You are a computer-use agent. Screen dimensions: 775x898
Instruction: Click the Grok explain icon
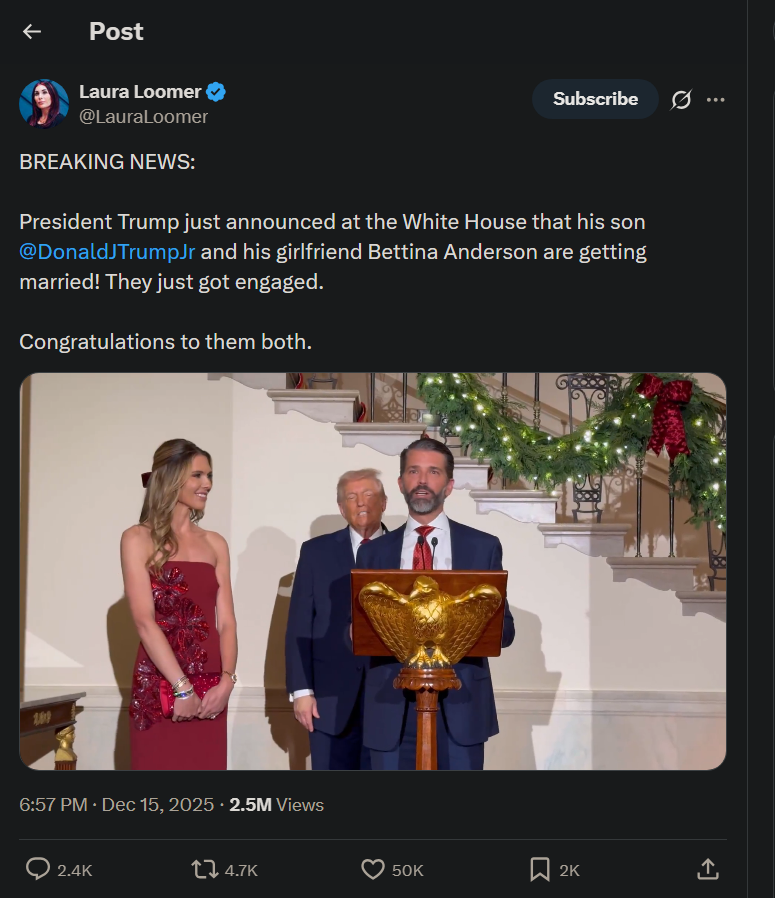(681, 100)
